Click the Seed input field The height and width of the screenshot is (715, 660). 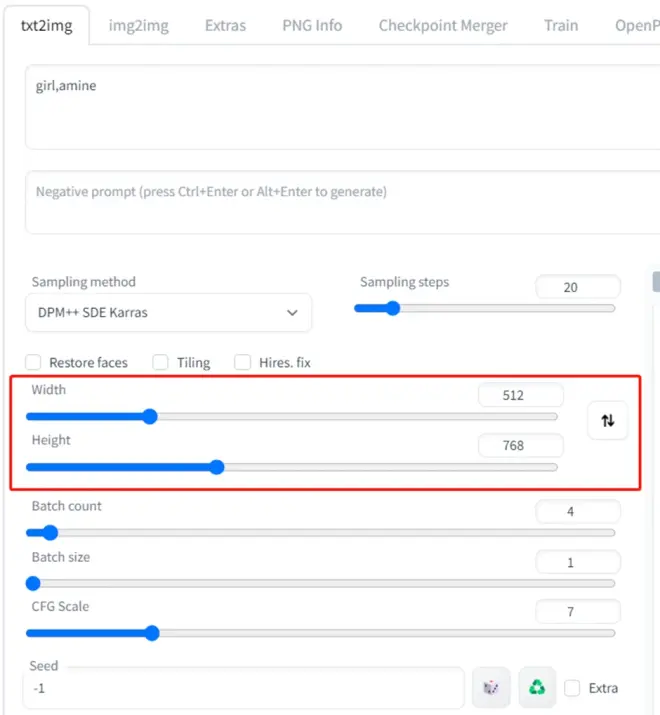244,688
